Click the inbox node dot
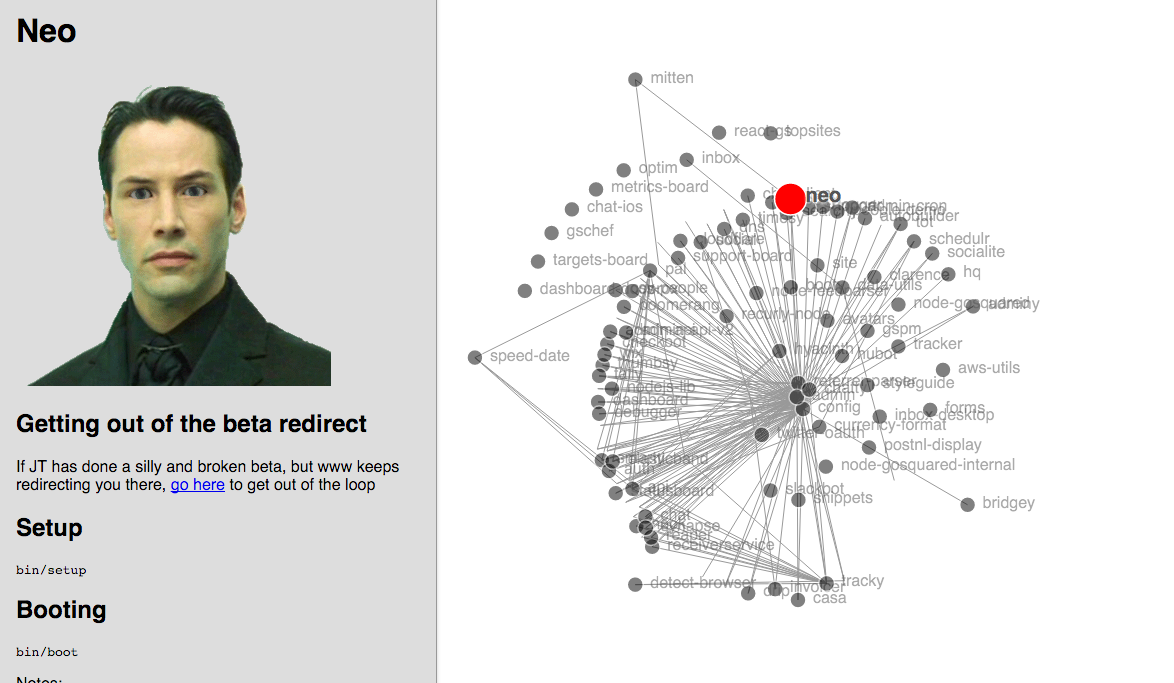 coord(687,160)
